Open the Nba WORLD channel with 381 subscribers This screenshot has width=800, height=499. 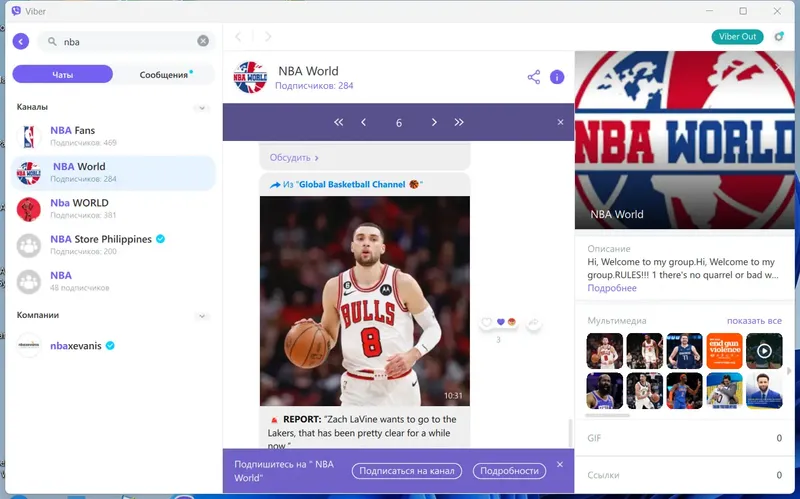[x=113, y=209]
